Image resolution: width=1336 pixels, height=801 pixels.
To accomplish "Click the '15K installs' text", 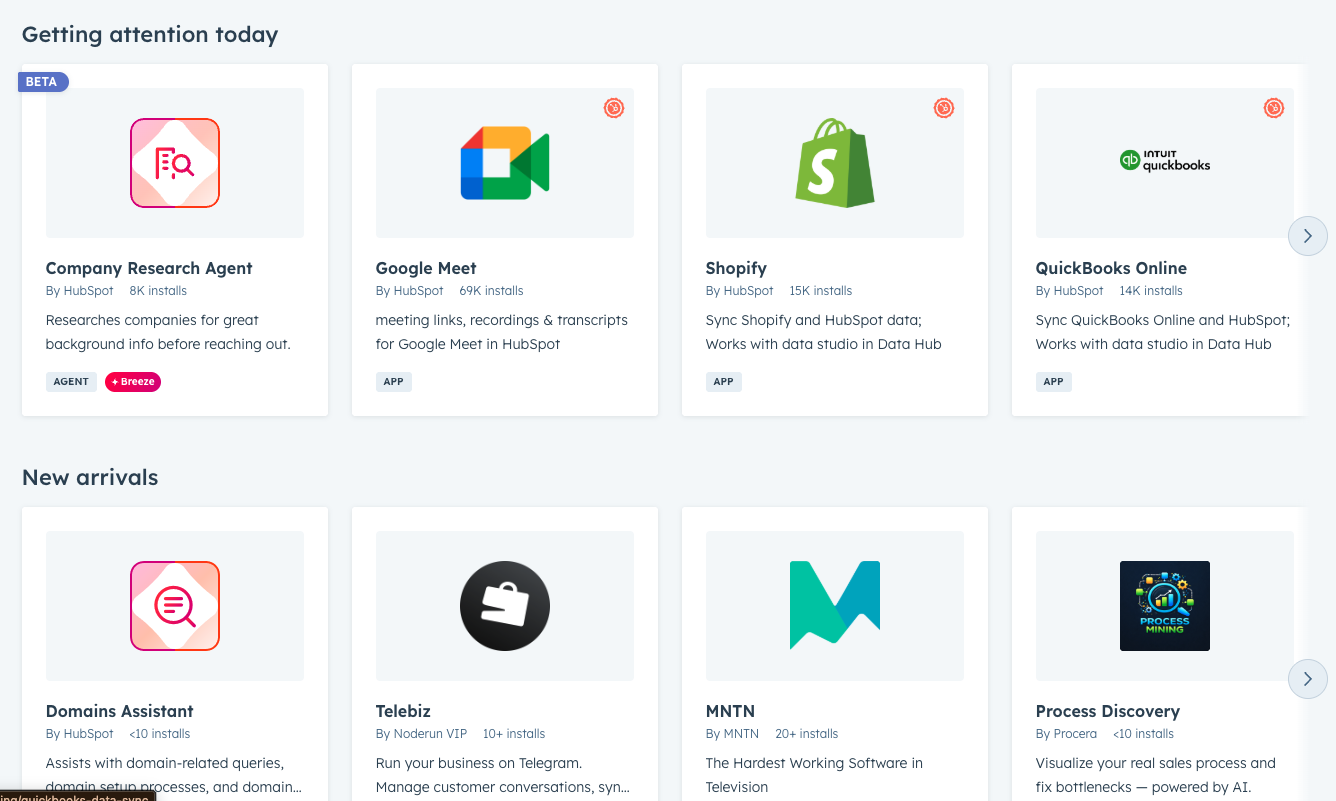I will tap(821, 291).
